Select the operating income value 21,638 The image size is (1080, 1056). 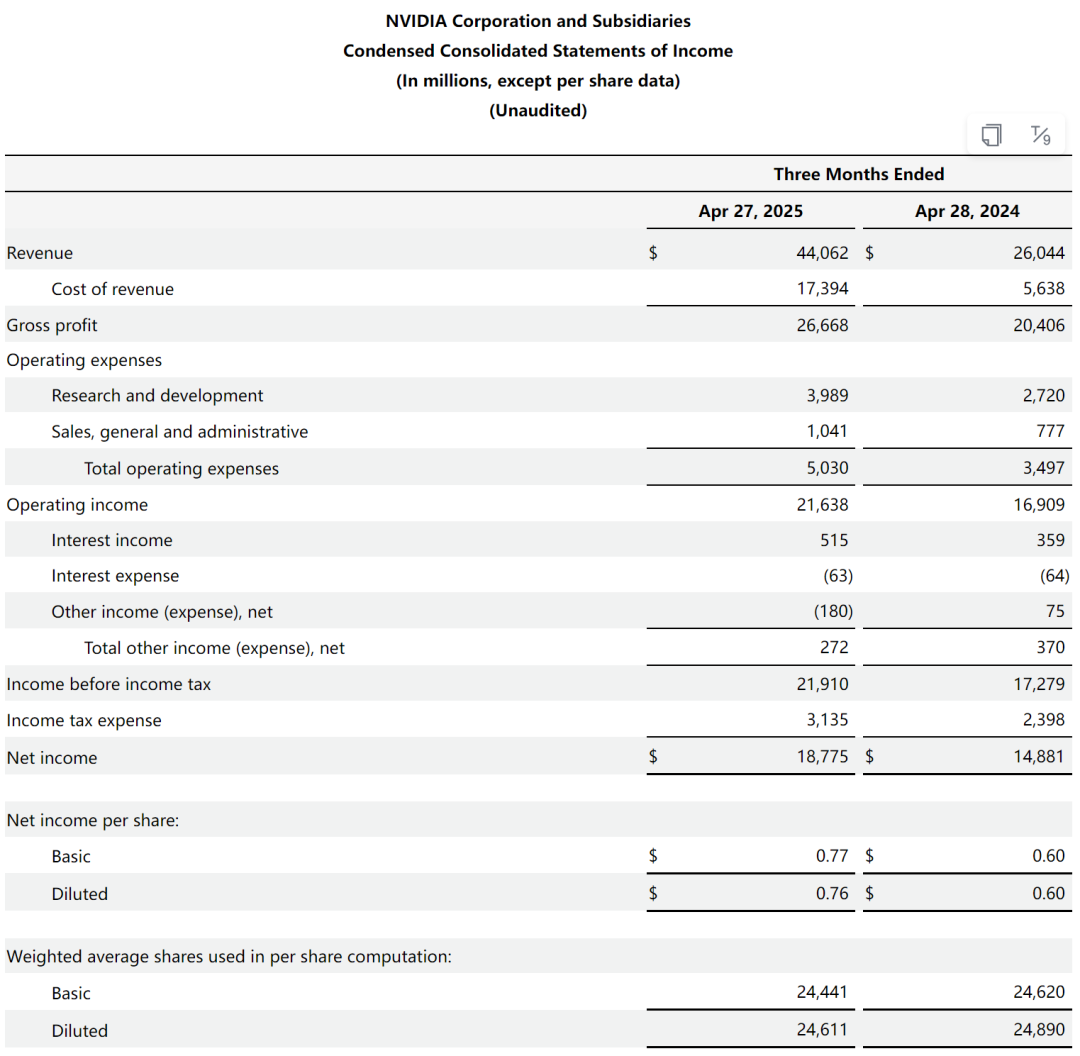[822, 505]
